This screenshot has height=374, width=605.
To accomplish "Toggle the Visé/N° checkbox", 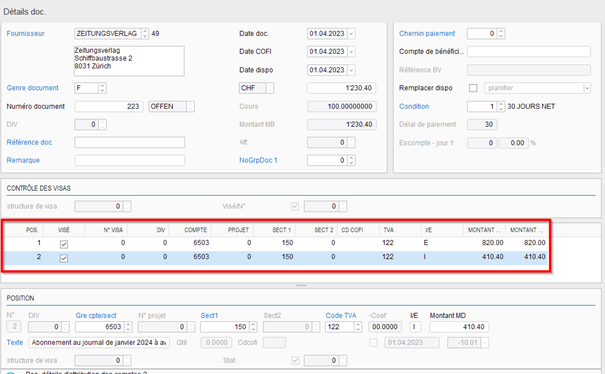I will coord(295,206).
